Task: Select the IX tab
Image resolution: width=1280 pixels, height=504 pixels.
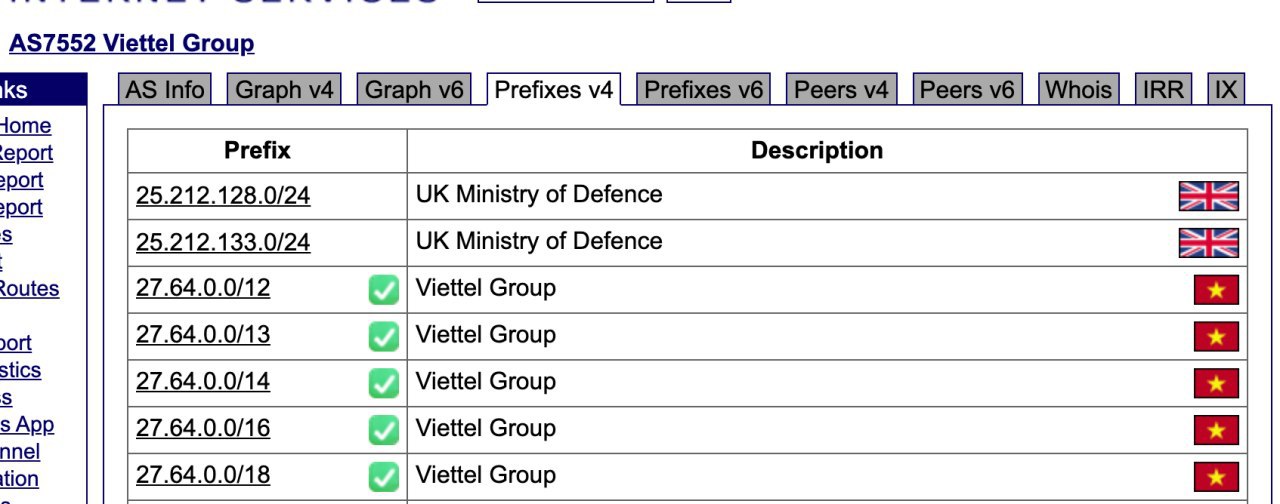Action: 1226,90
